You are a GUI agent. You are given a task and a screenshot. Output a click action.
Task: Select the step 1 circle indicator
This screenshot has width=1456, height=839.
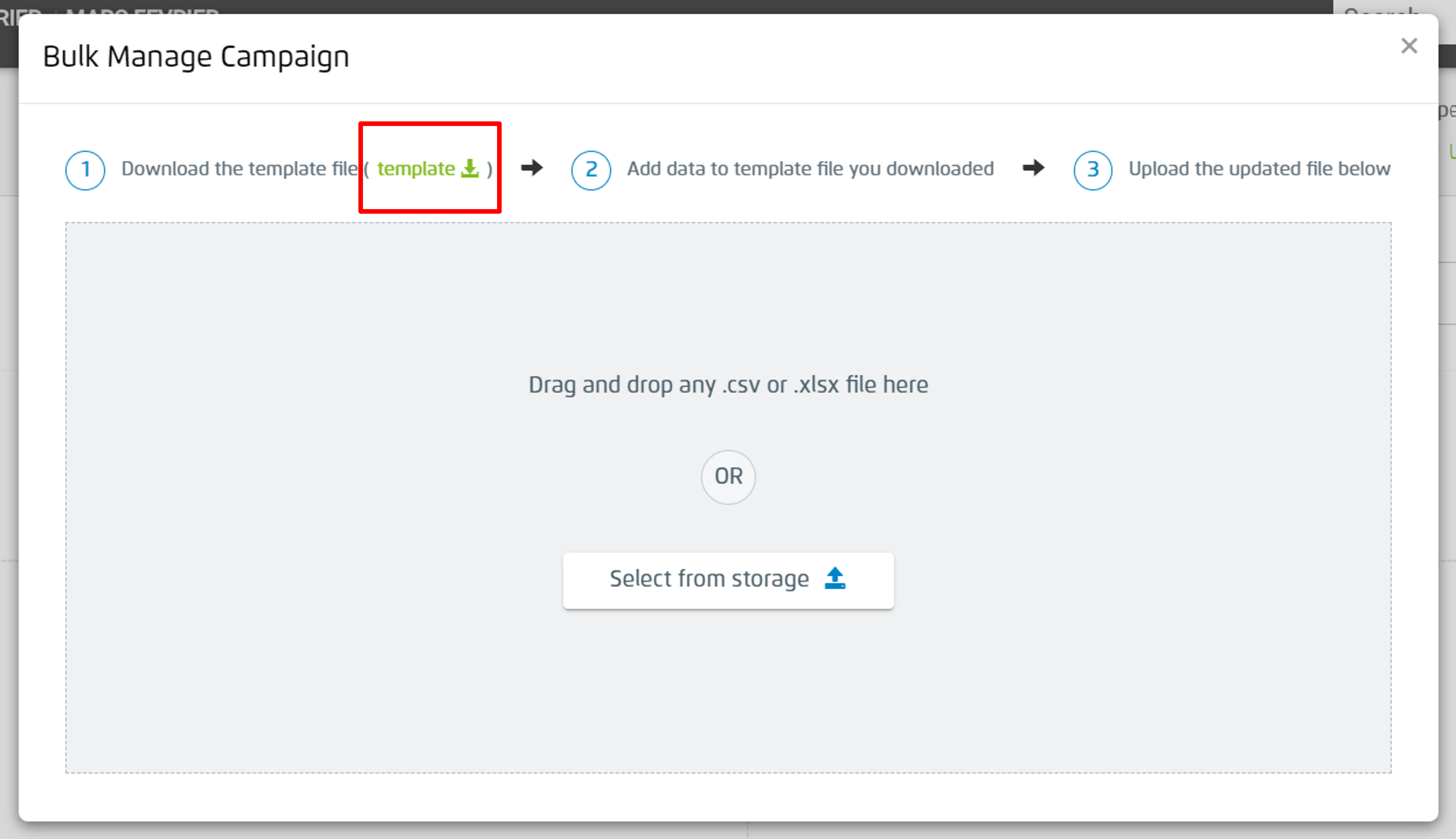click(x=85, y=169)
